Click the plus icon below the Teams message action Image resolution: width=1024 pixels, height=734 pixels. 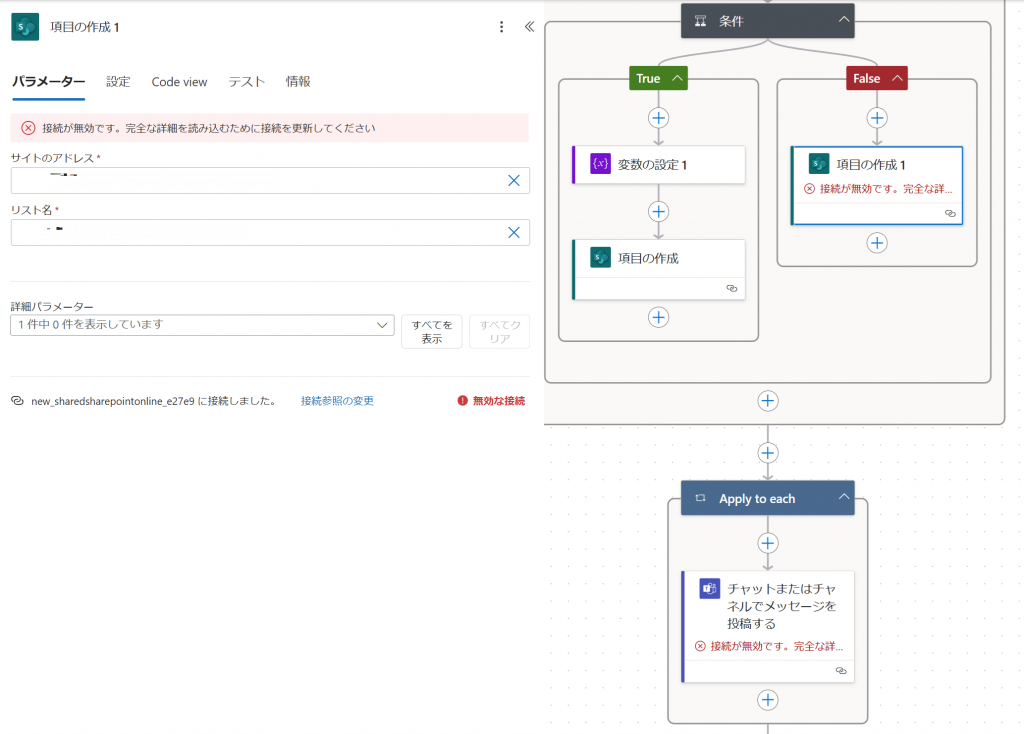[767, 700]
